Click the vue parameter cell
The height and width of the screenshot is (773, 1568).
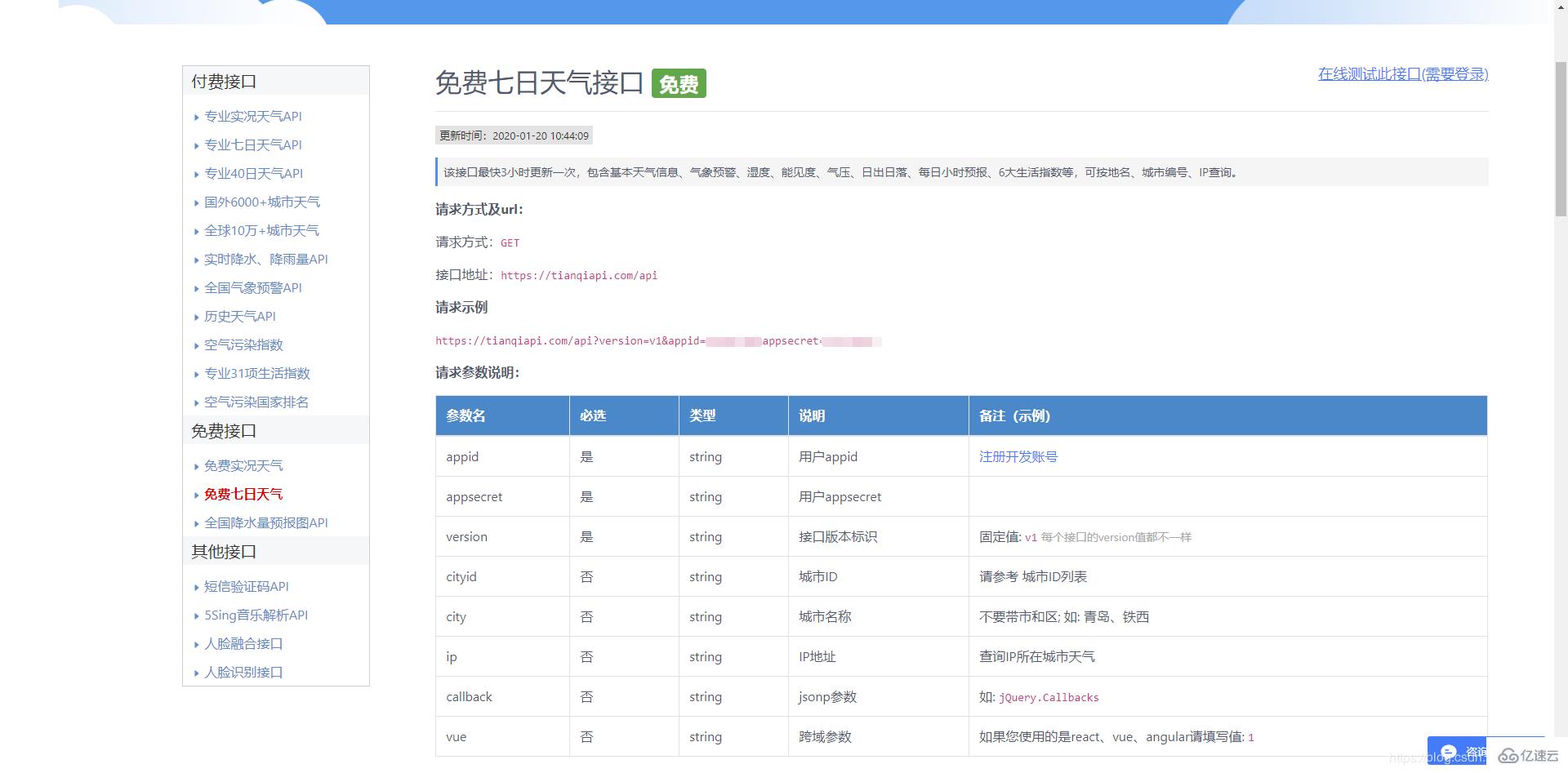tap(502, 736)
